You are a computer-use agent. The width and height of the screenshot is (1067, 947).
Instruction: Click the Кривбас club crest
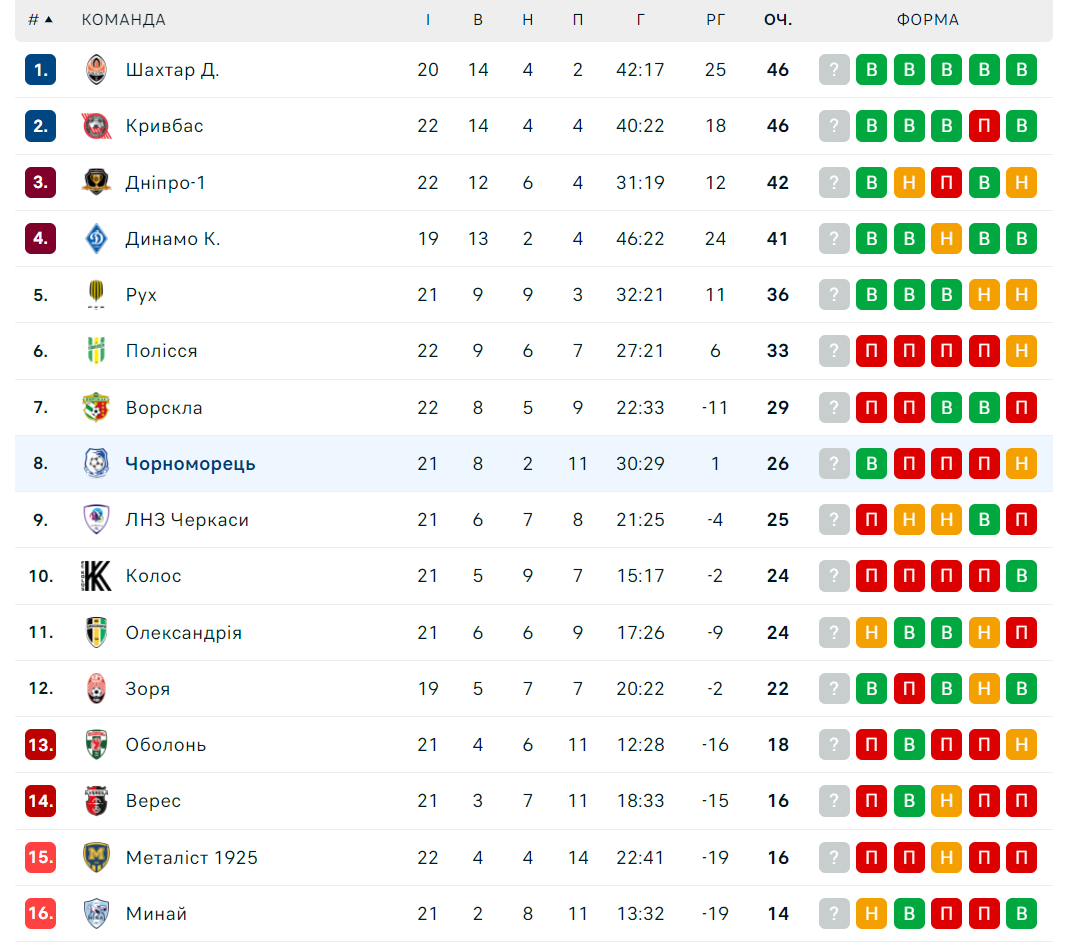tap(96, 126)
